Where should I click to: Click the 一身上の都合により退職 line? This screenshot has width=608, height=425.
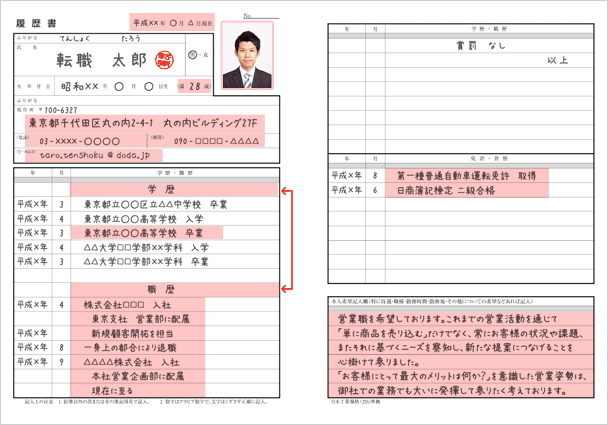139,348
